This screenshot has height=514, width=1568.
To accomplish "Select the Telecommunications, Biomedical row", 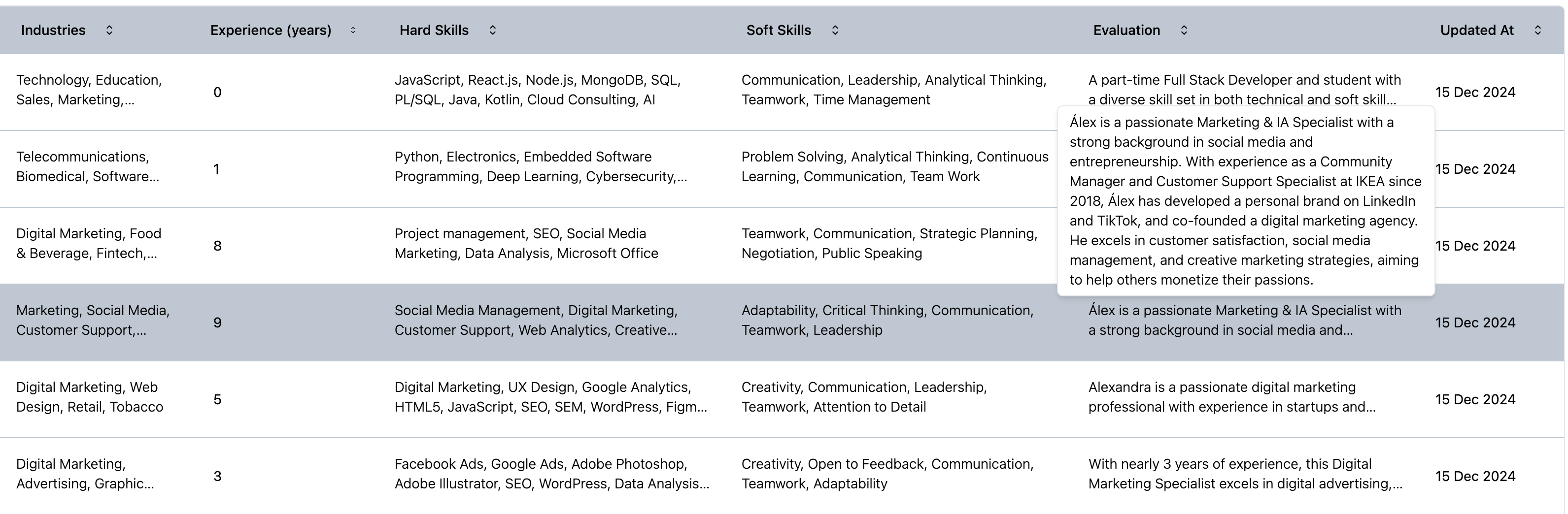I will coord(88,167).
